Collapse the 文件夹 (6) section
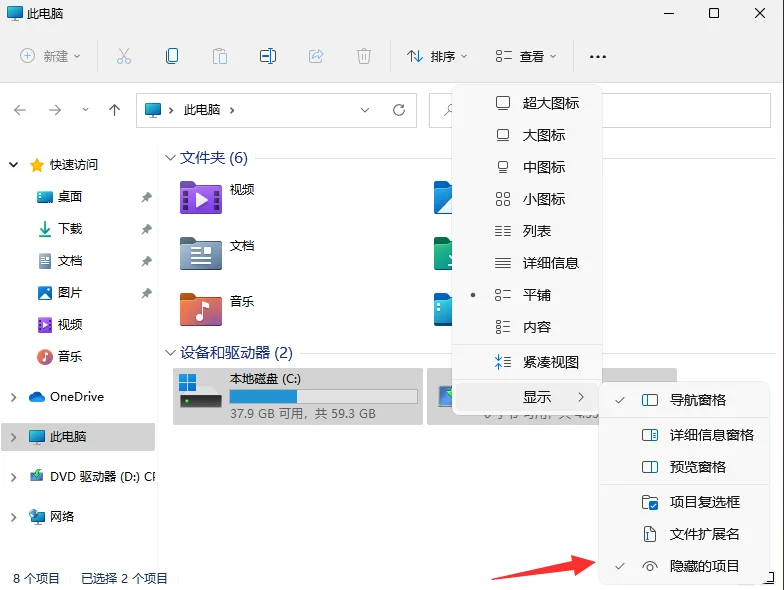Screen dimensions: 784x590 tap(168, 158)
